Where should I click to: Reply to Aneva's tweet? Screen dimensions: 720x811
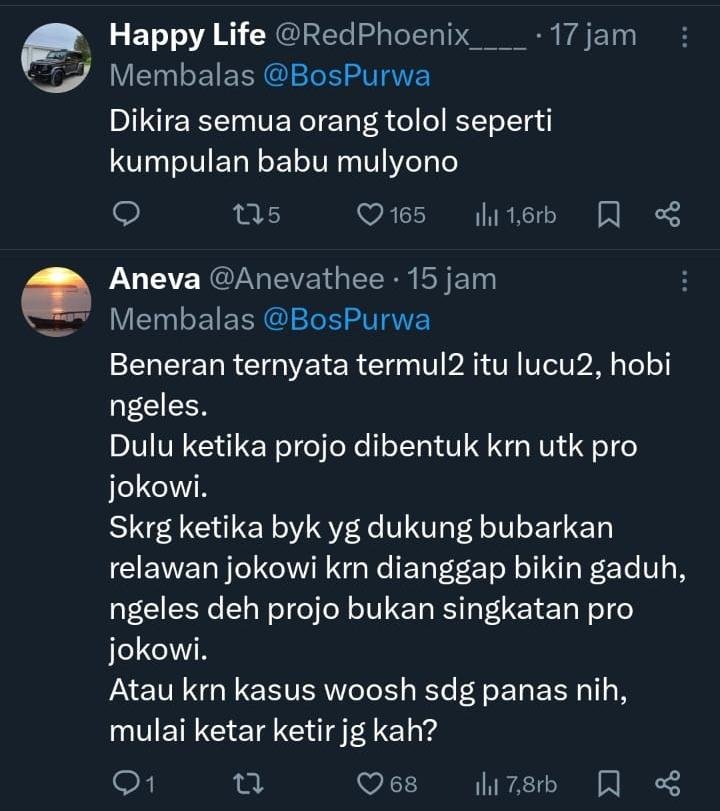coord(126,783)
